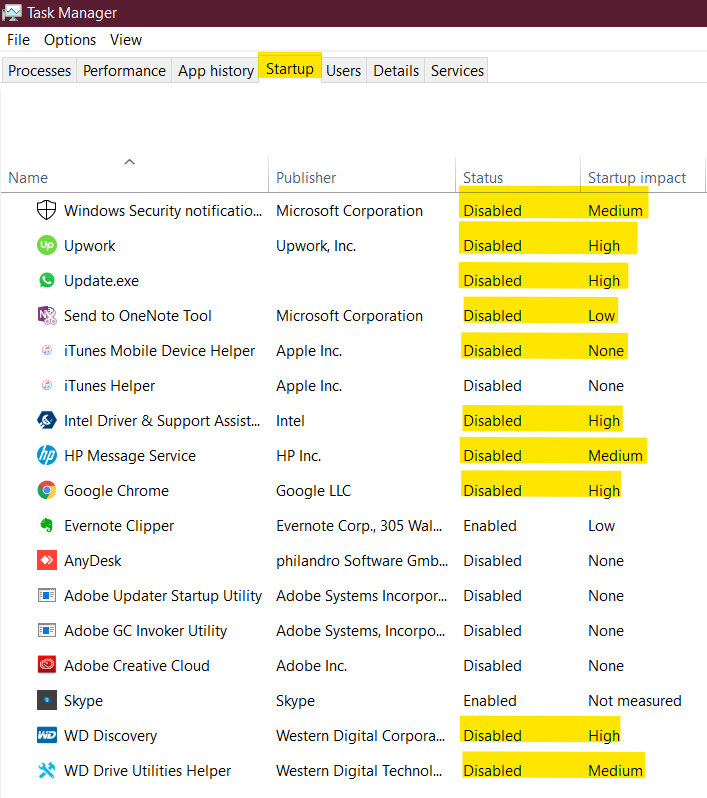Click the iTunes Mobile Device Helper icon
The width and height of the screenshot is (707, 798).
47,351
